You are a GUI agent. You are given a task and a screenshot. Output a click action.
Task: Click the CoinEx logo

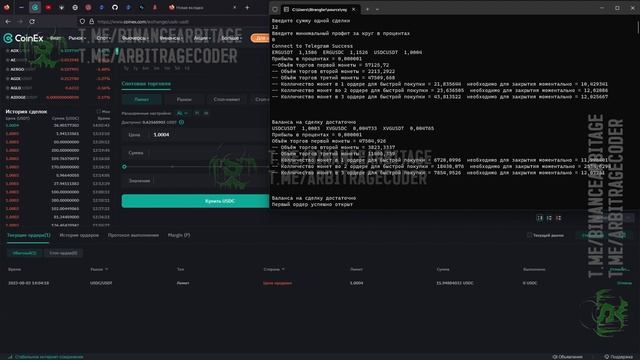(23, 38)
